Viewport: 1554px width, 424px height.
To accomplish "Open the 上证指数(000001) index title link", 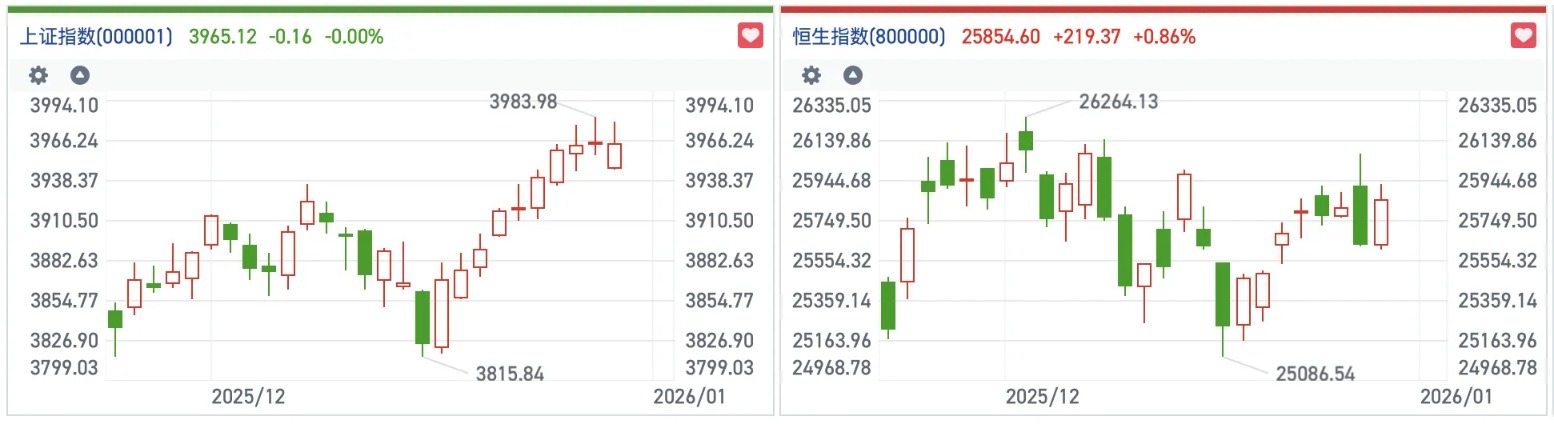I will pyautogui.click(x=97, y=37).
